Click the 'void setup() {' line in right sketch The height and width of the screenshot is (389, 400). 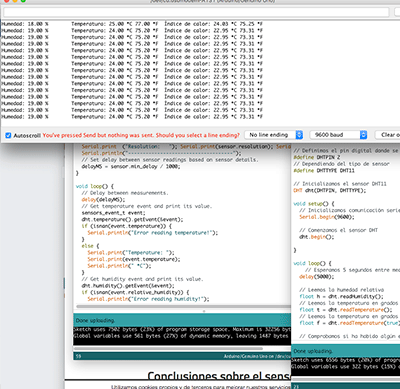tap(314, 204)
